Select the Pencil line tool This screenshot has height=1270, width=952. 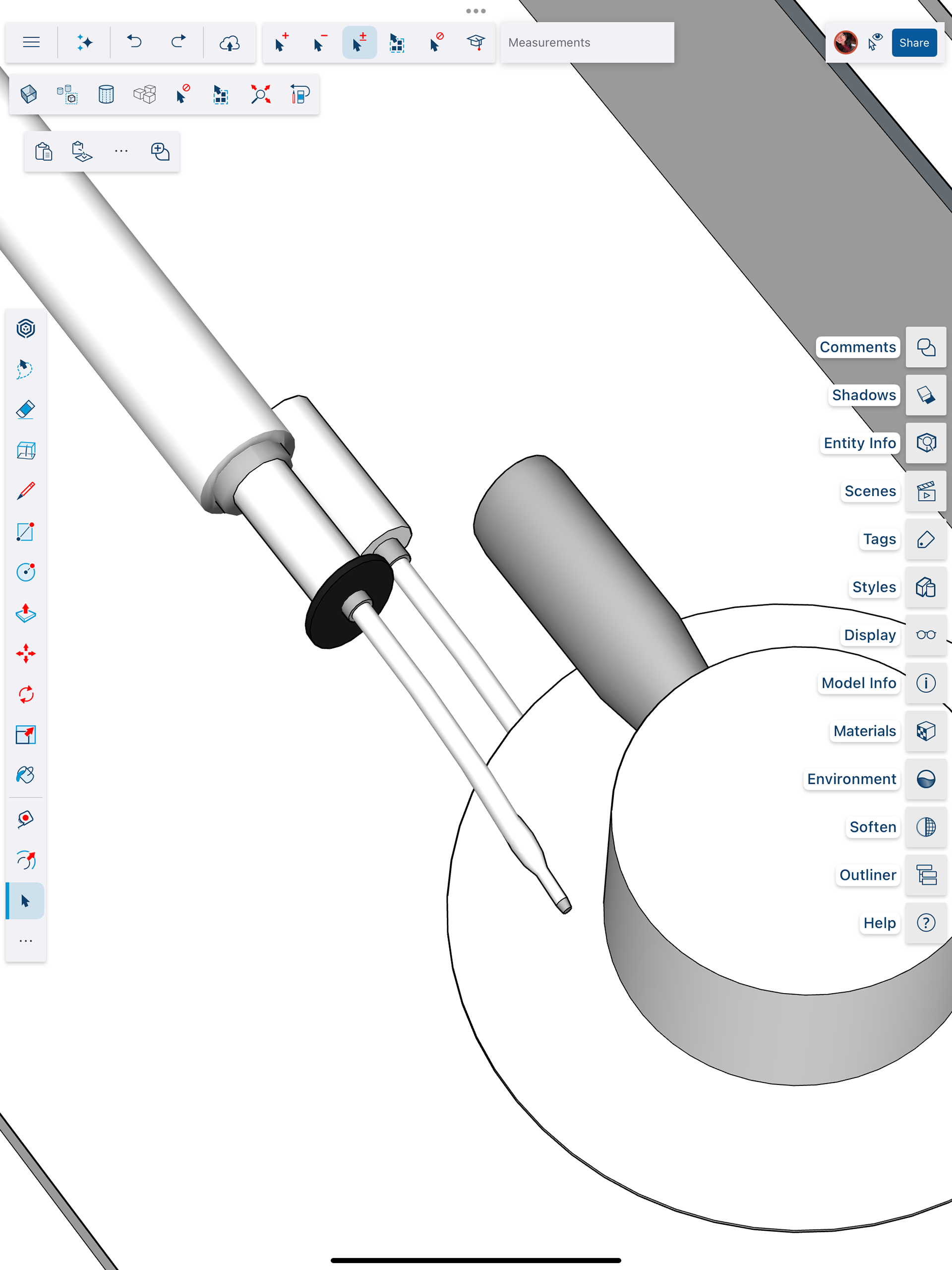pos(26,491)
